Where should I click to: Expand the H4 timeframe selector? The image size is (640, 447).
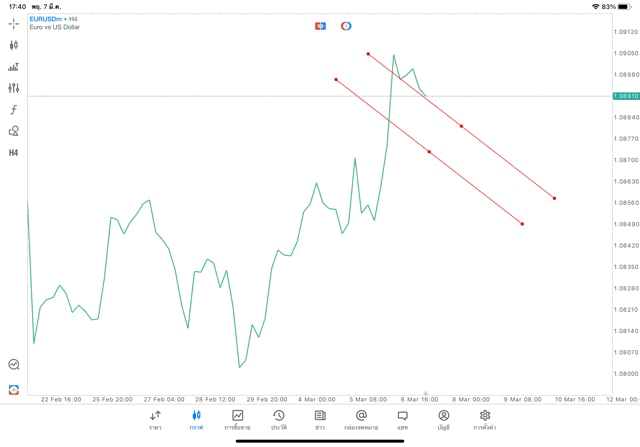click(14, 152)
